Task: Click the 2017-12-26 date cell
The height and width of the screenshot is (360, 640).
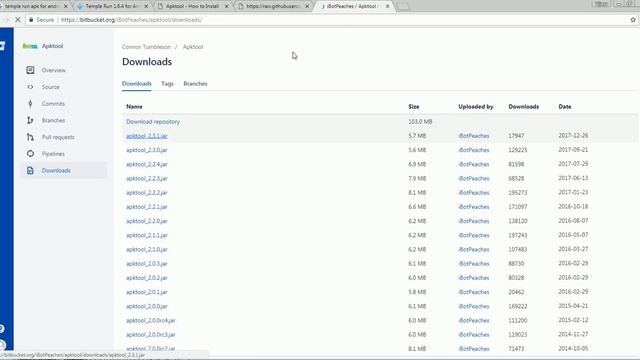Action: click(573, 136)
